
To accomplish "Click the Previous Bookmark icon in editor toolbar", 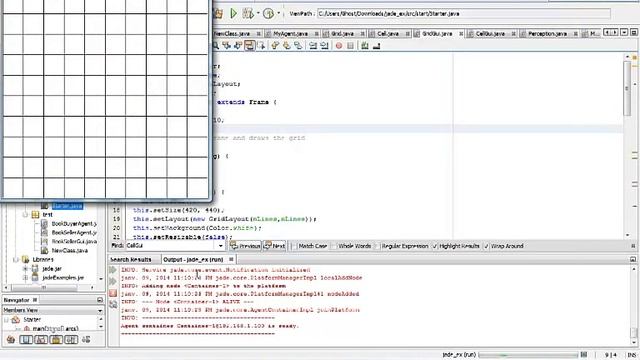I will point(275,46).
